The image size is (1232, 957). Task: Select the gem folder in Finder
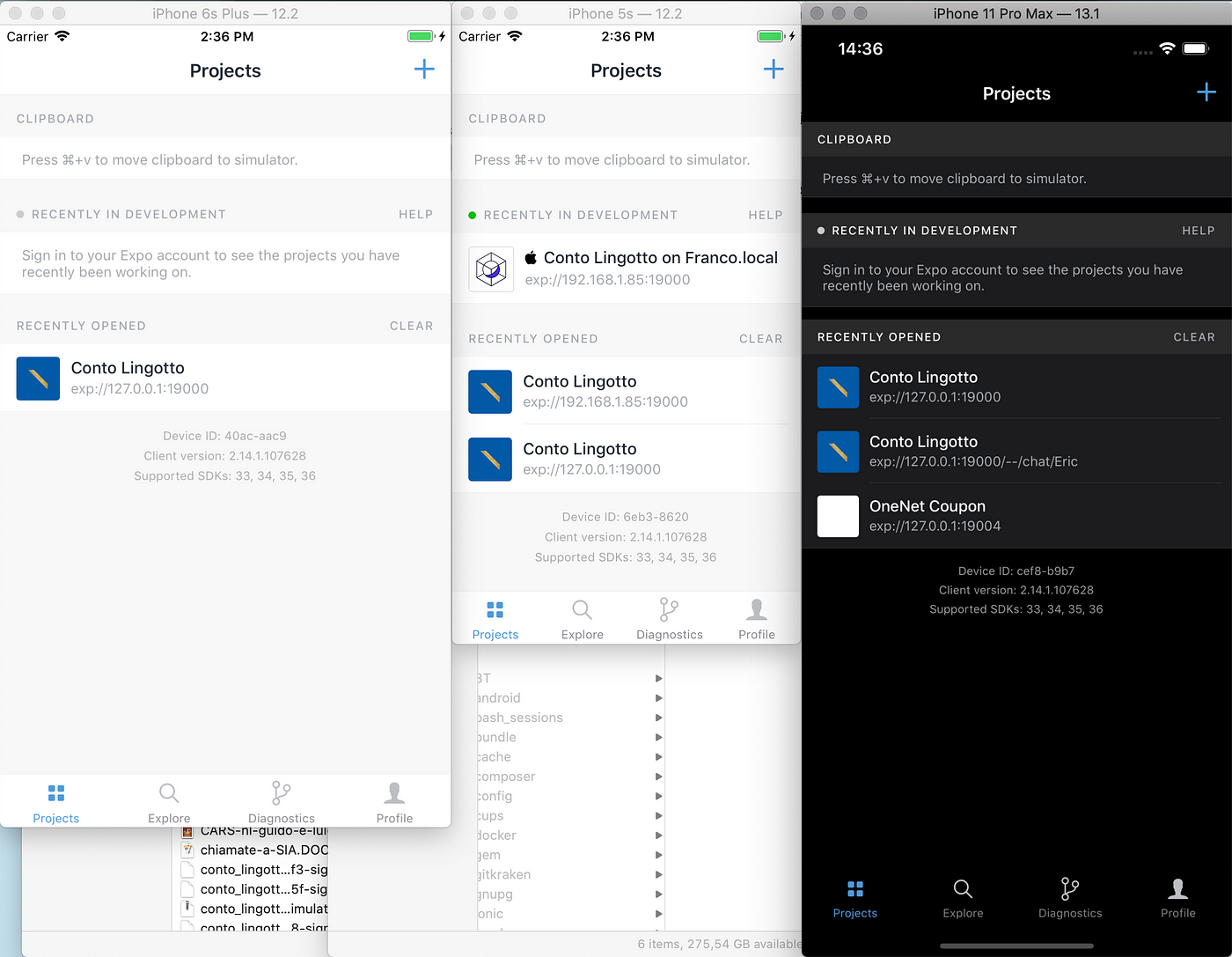click(x=569, y=855)
